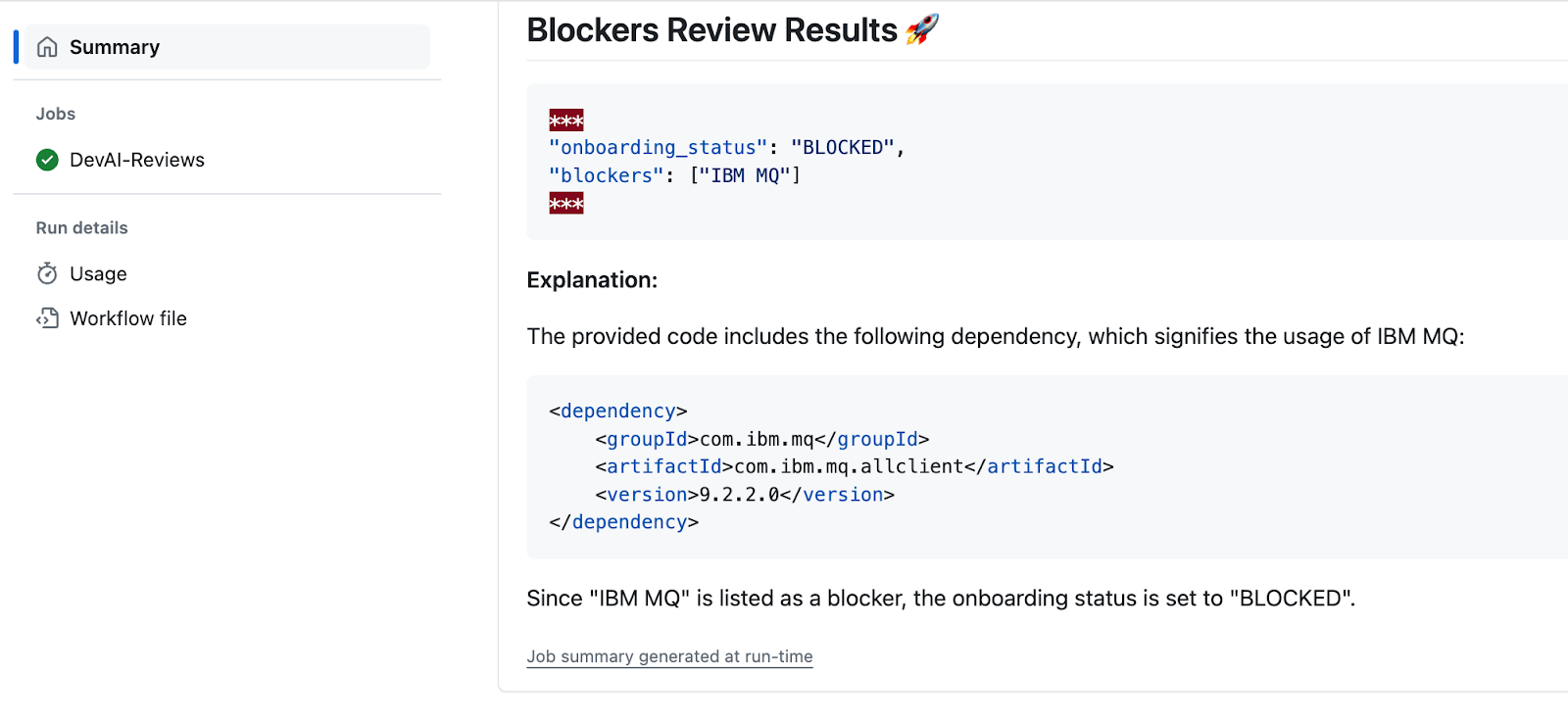
Task: Click the Usage stopwatch icon
Action: coord(47,273)
